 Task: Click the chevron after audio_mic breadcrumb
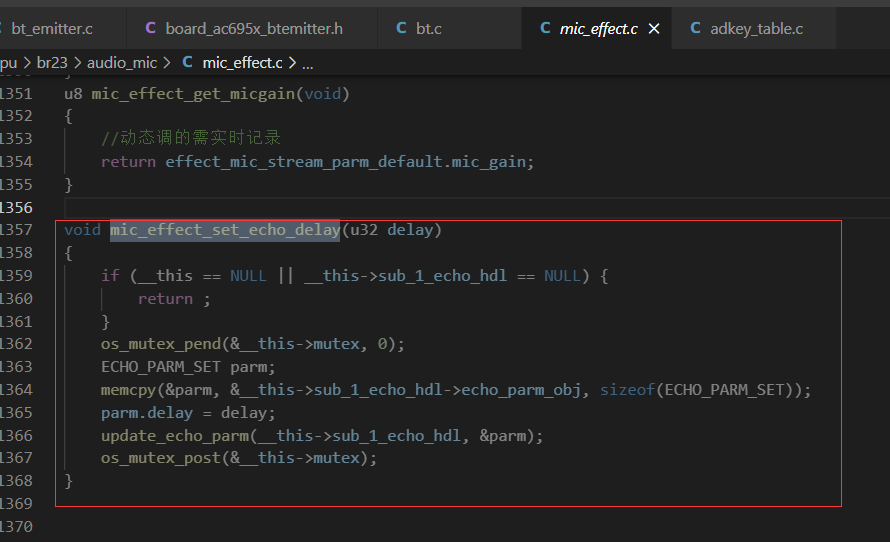pyautogui.click(x=167, y=62)
